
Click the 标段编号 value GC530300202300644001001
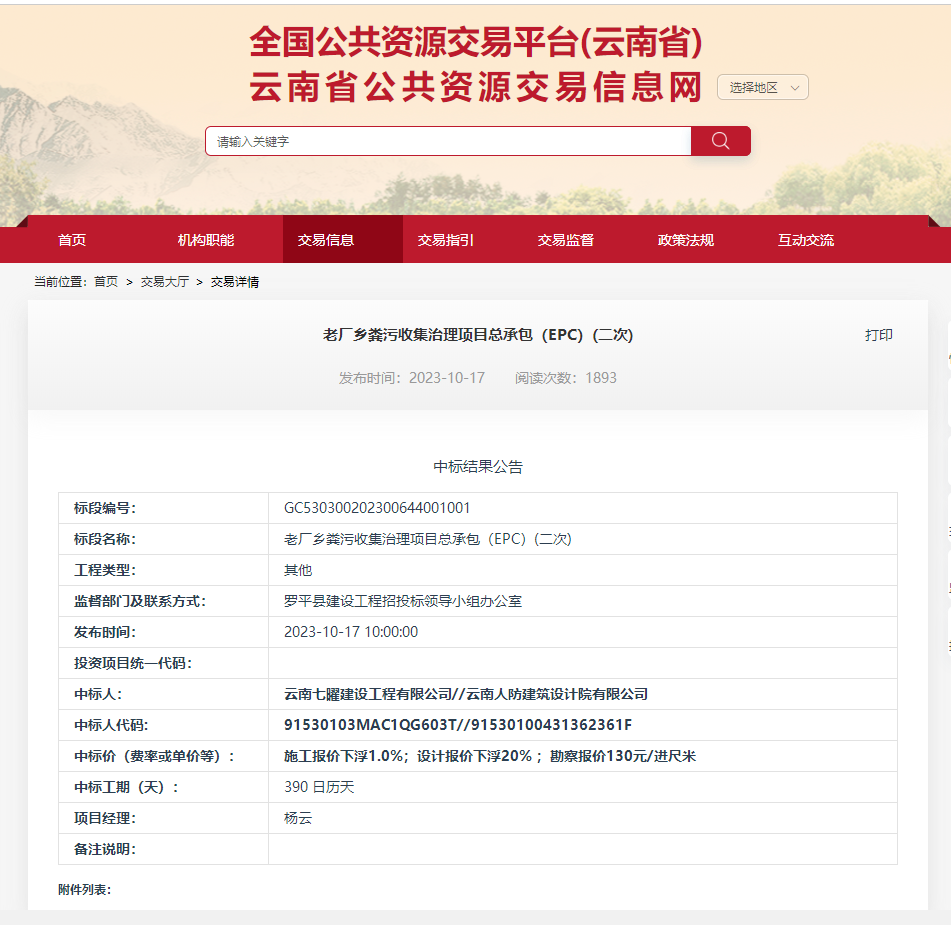point(377,508)
